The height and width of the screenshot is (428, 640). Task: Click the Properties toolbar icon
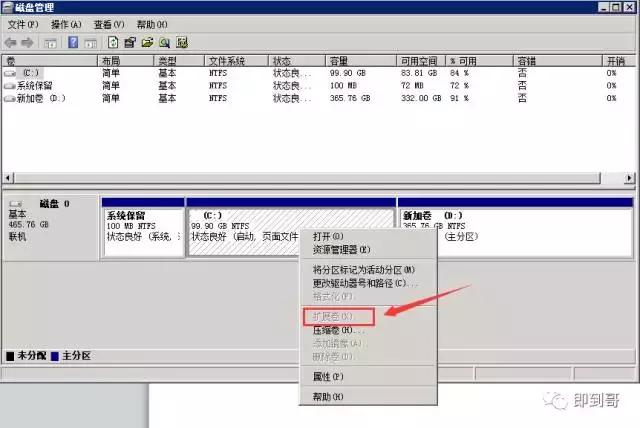[x=130, y=42]
